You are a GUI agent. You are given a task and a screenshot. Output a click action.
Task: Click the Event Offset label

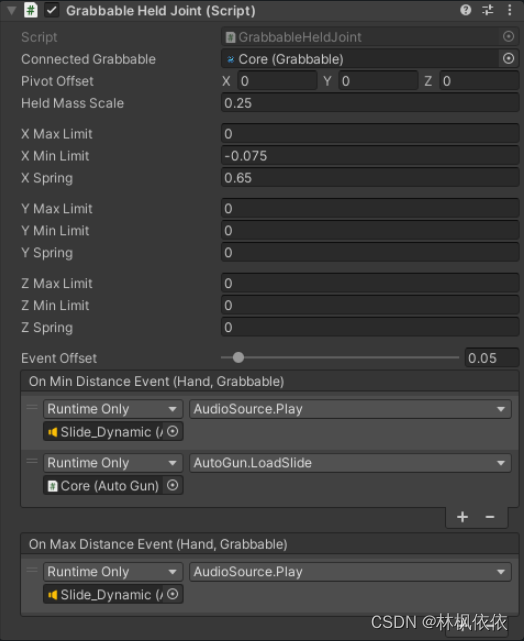tap(59, 358)
